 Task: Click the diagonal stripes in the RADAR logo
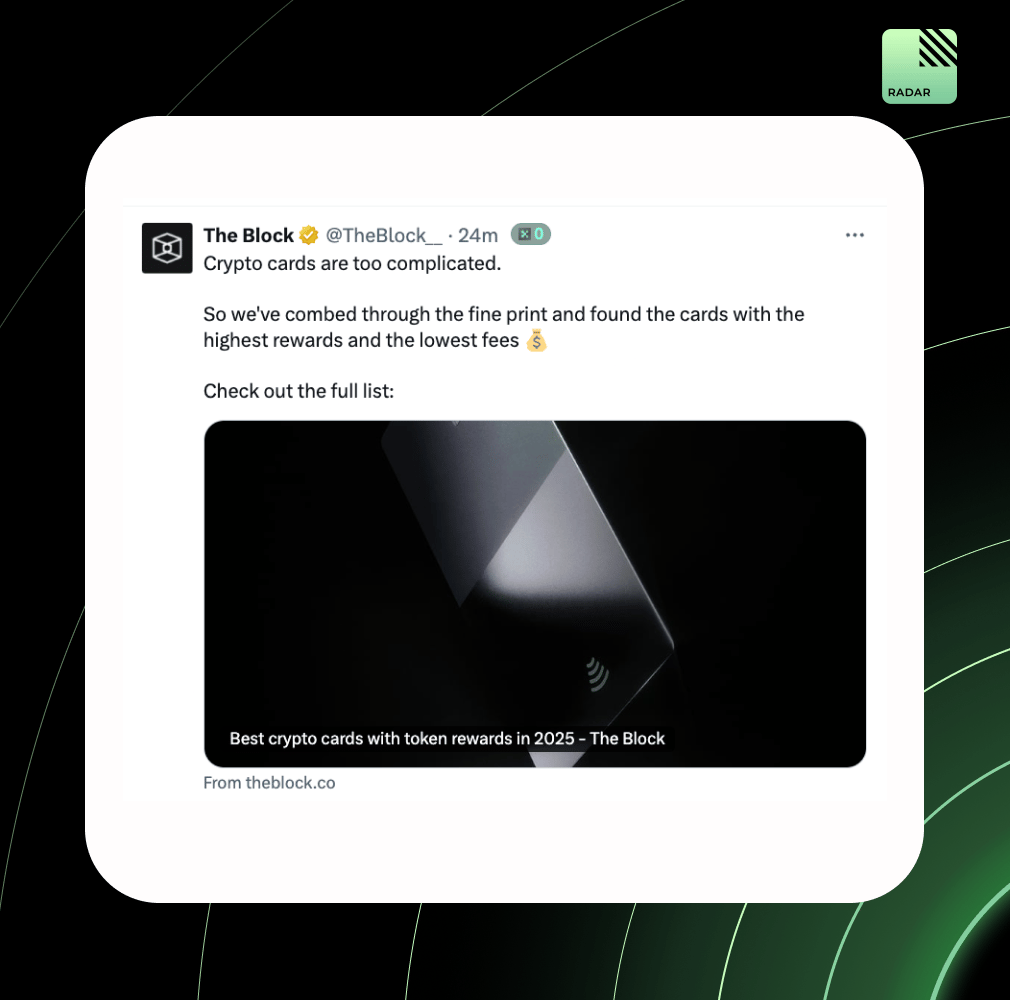coord(938,48)
